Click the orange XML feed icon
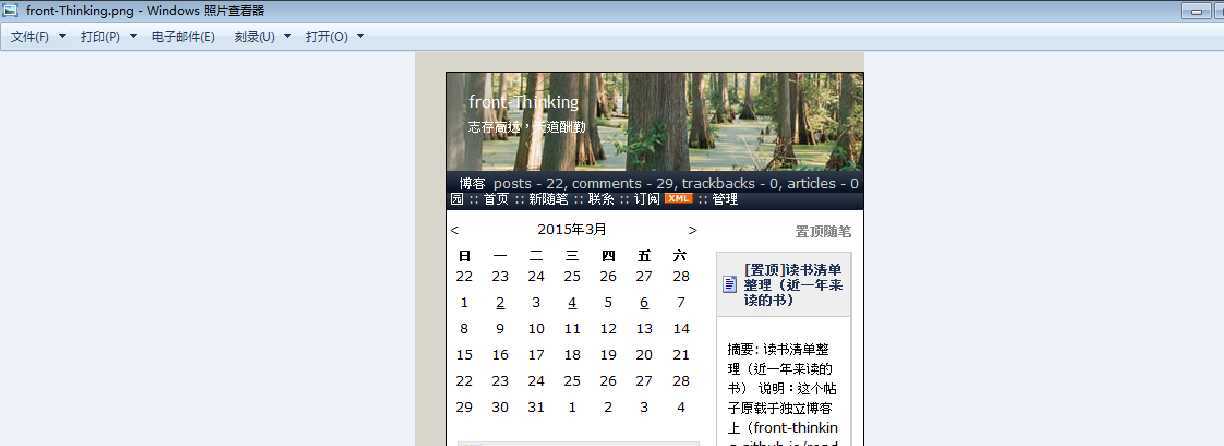The width and height of the screenshot is (1224, 446). pos(678,199)
